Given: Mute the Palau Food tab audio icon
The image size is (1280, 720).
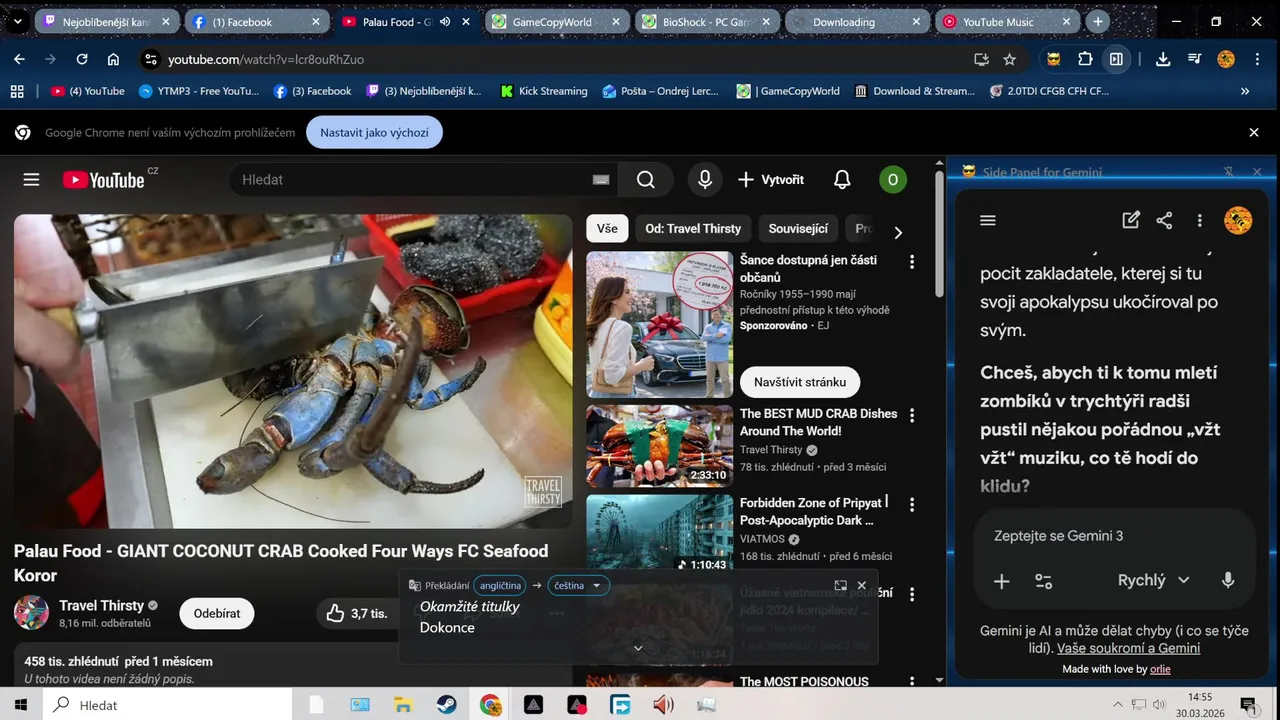Looking at the screenshot, I should 445,21.
